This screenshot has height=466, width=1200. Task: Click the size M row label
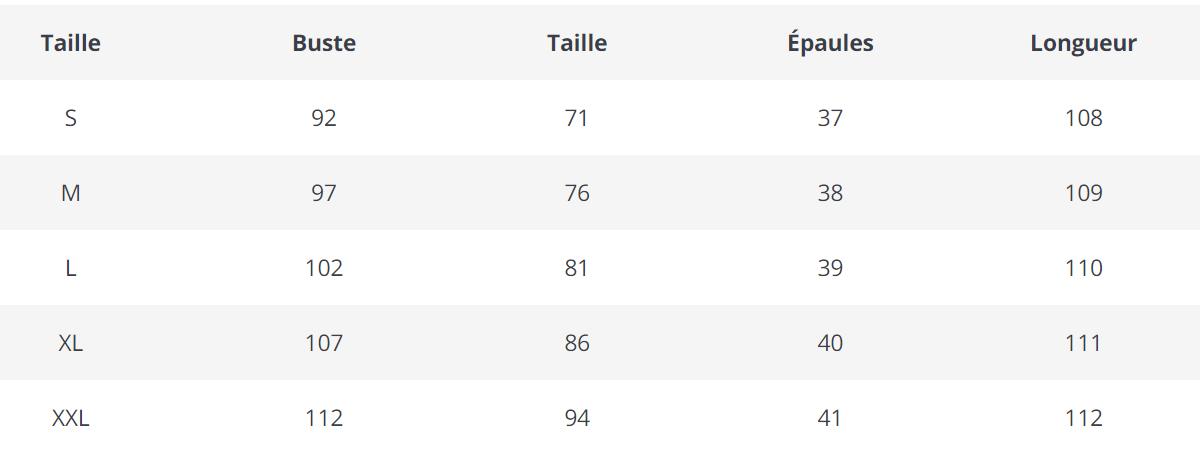71,193
